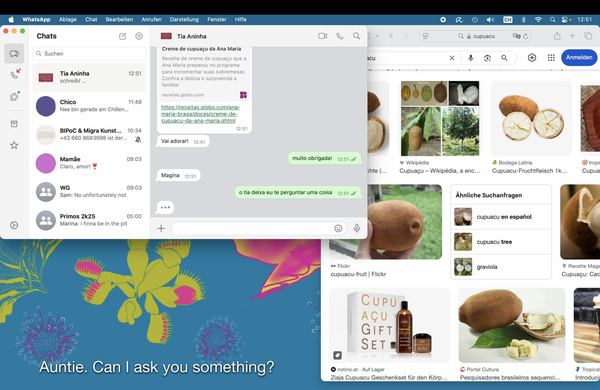
Task: Open the BIPoC & Migra Kunst group chat
Action: [x=89, y=134]
